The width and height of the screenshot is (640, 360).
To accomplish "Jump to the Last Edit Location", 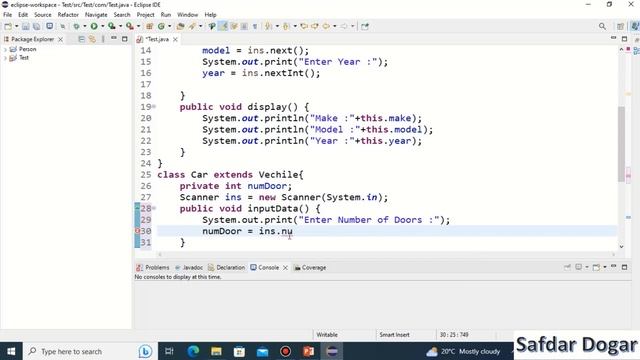I will (x=304, y=26).
